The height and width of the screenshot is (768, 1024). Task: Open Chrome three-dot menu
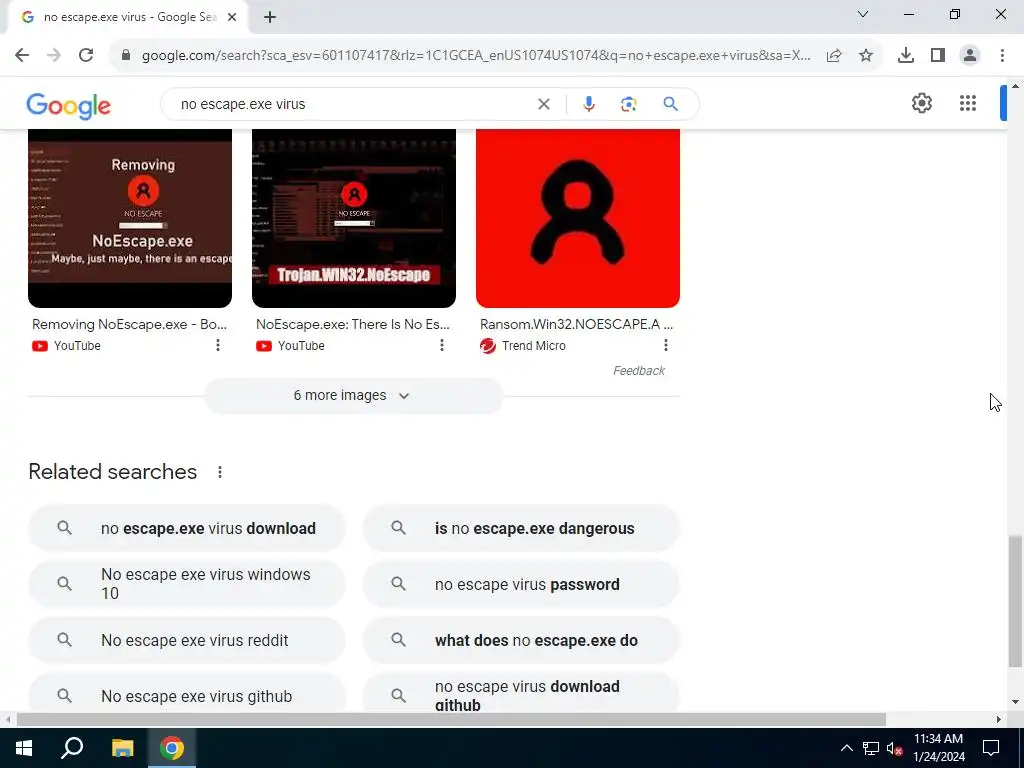[1002, 56]
